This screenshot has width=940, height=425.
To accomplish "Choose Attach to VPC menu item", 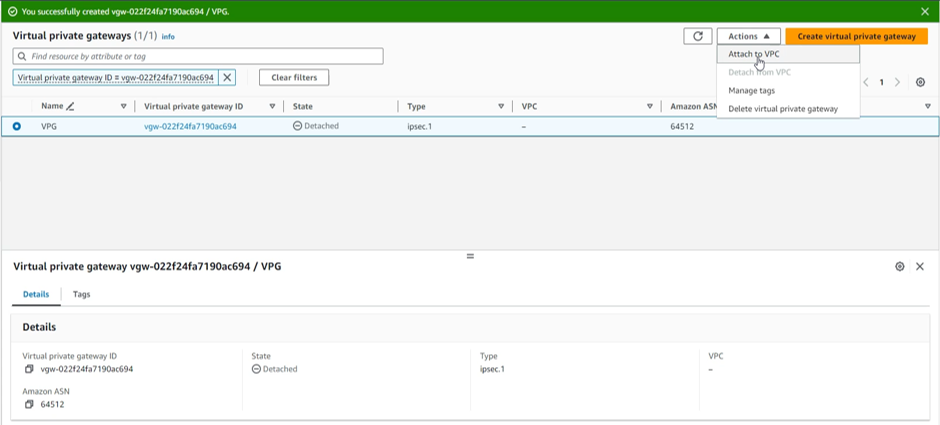I will (754, 54).
